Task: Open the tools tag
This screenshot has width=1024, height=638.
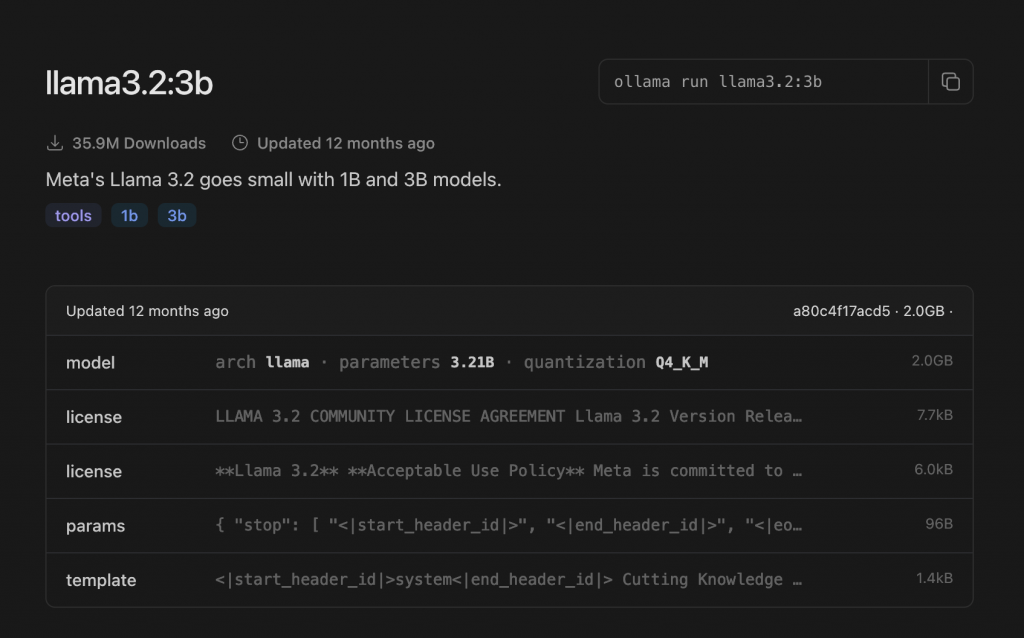Action: [73, 215]
